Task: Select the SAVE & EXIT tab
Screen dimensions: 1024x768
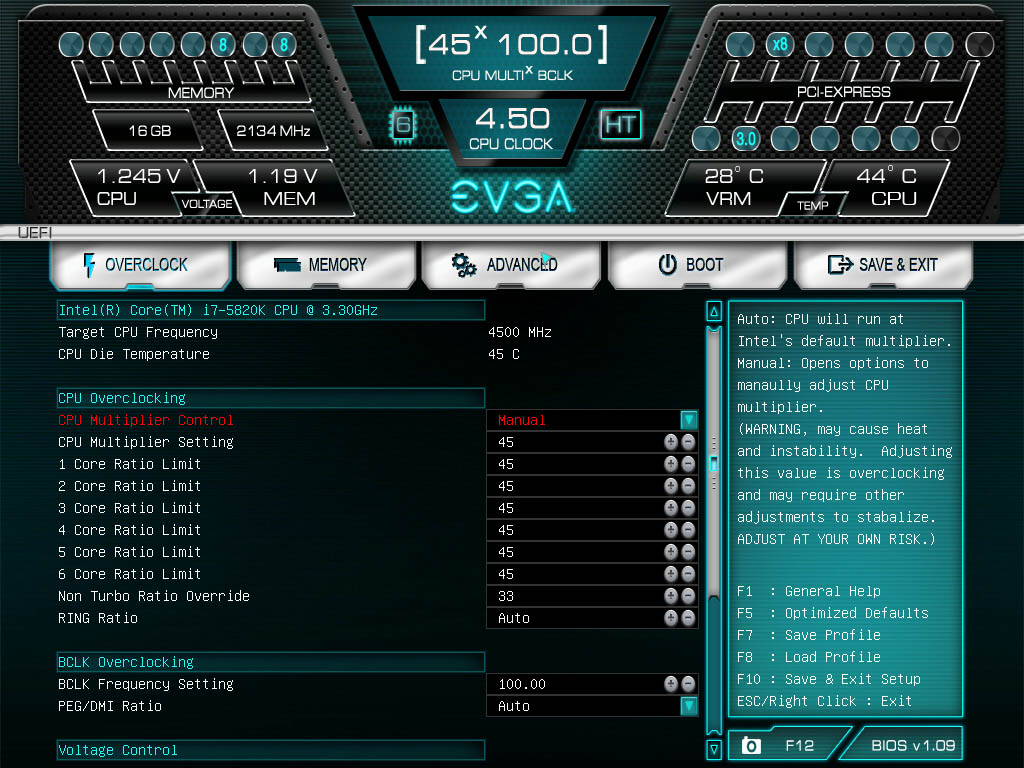Action: tap(883, 264)
